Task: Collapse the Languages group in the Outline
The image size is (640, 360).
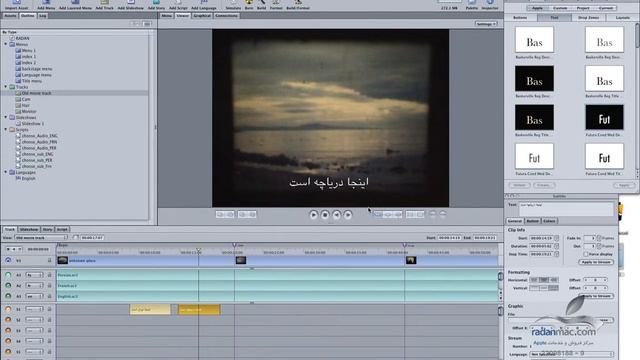Action: click(x=6, y=172)
